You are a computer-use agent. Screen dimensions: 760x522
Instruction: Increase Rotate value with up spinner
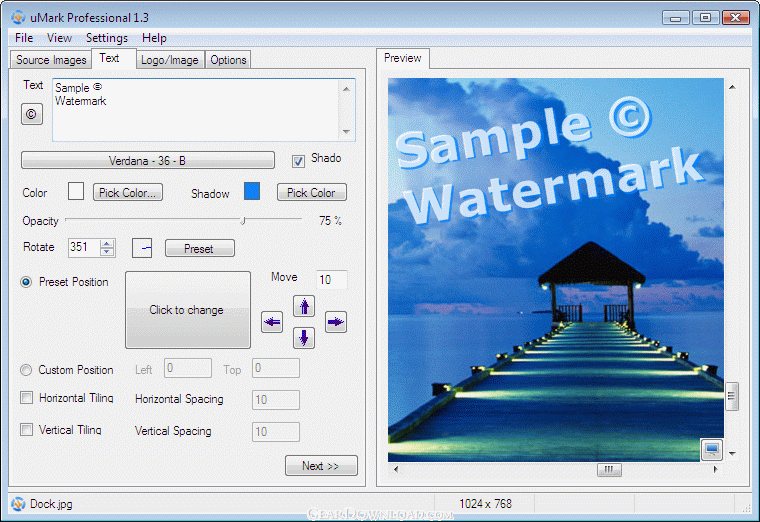[107, 243]
